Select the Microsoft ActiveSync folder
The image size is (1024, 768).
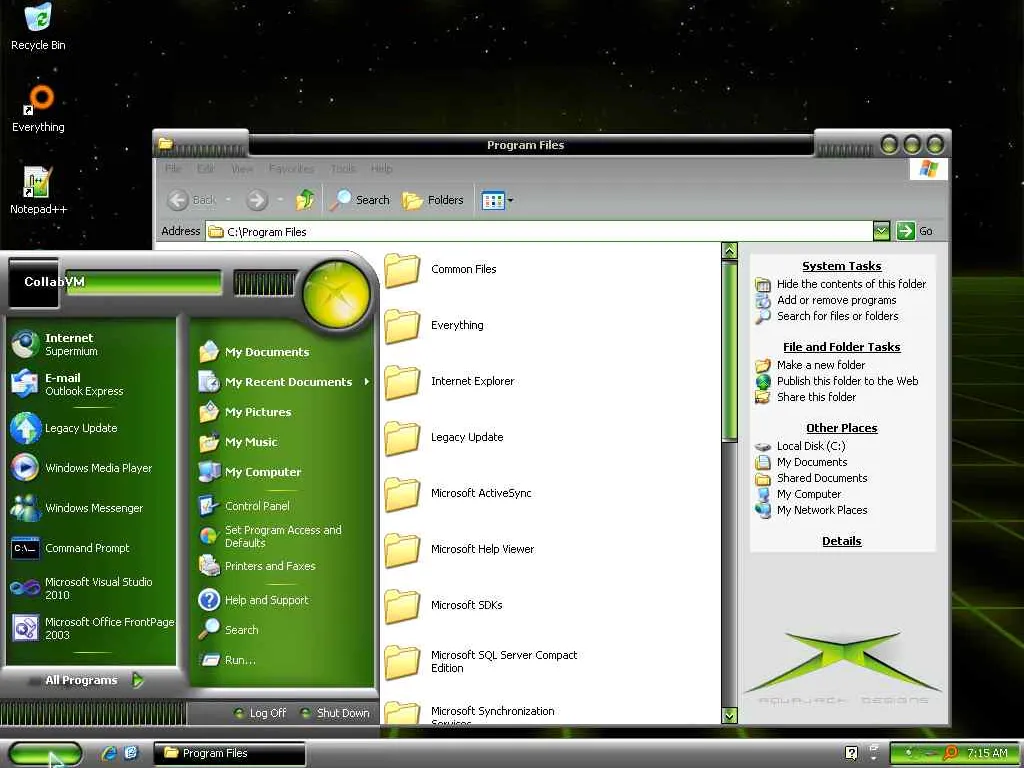(458, 494)
